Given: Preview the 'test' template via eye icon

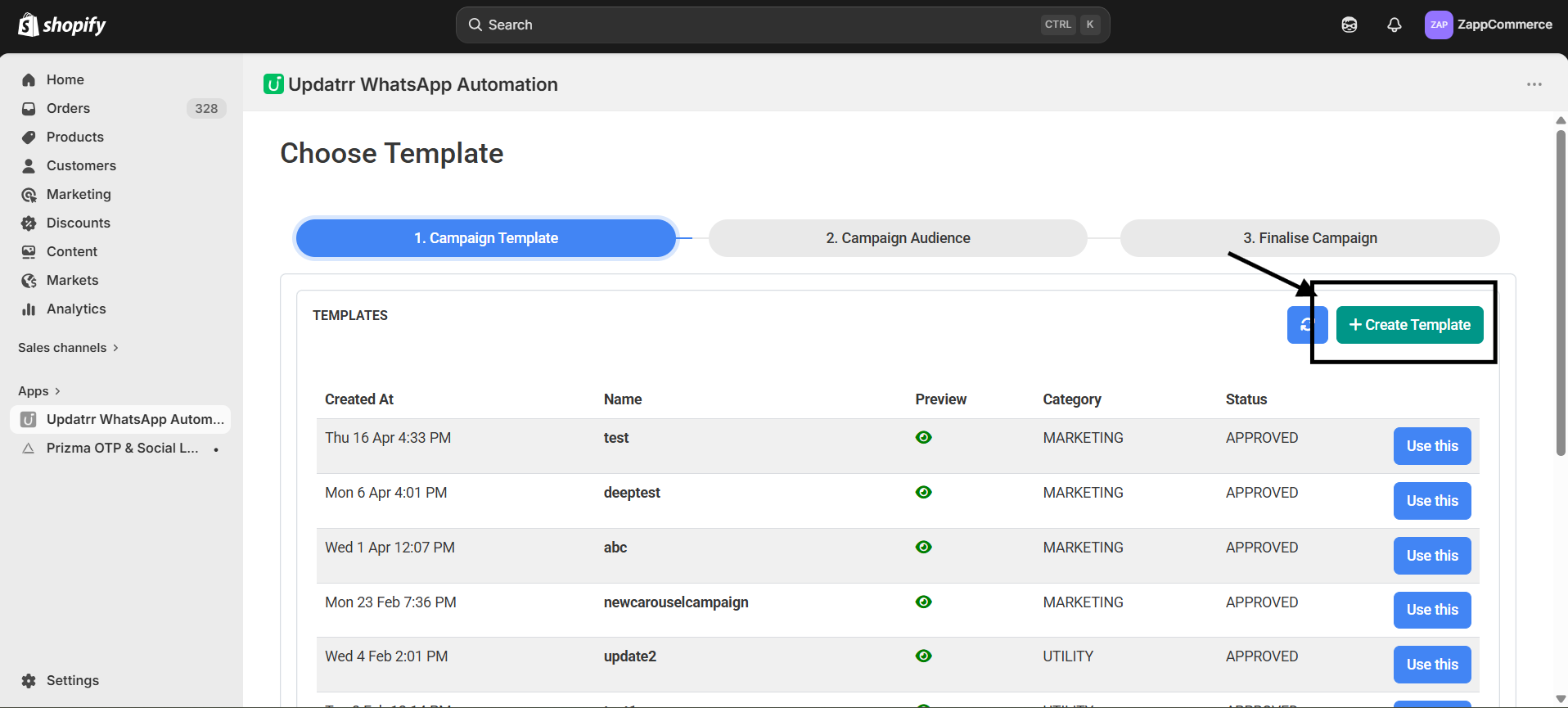Looking at the screenshot, I should (x=923, y=438).
